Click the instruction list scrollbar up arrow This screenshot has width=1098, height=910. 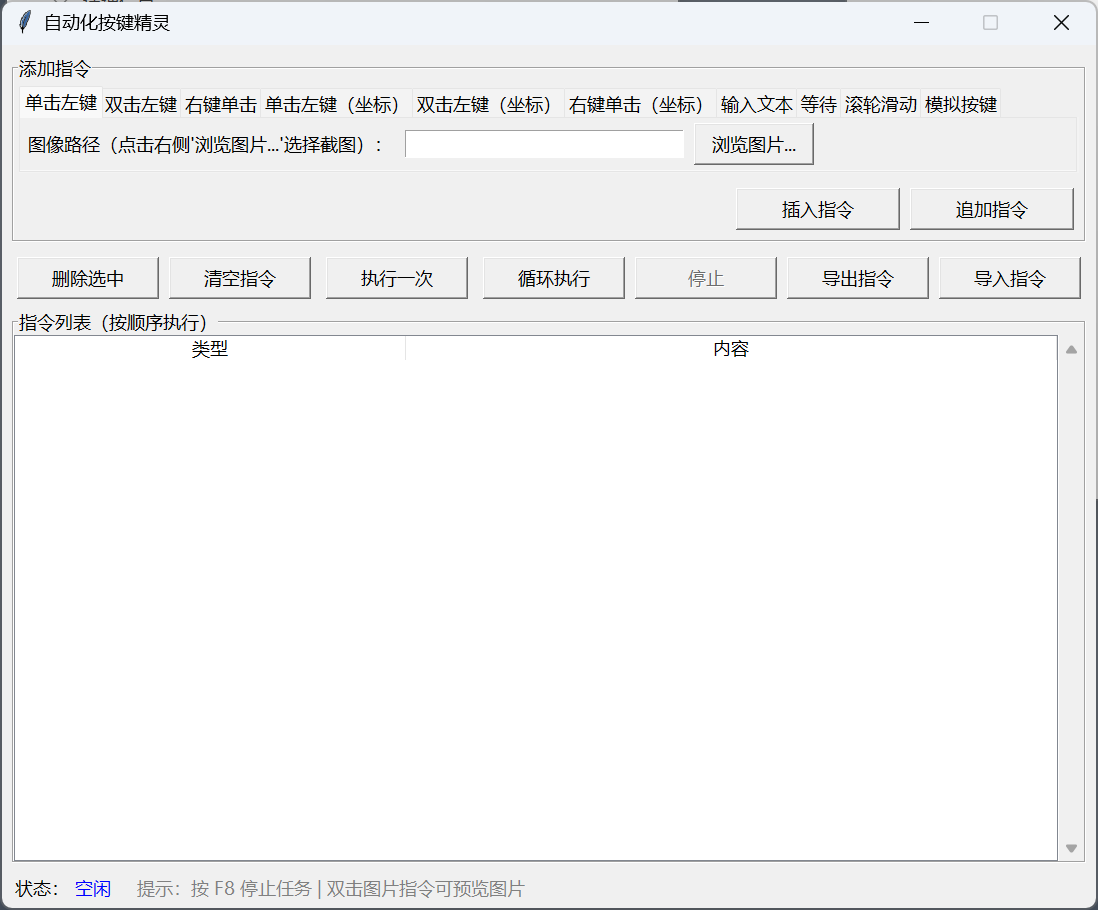(x=1071, y=349)
